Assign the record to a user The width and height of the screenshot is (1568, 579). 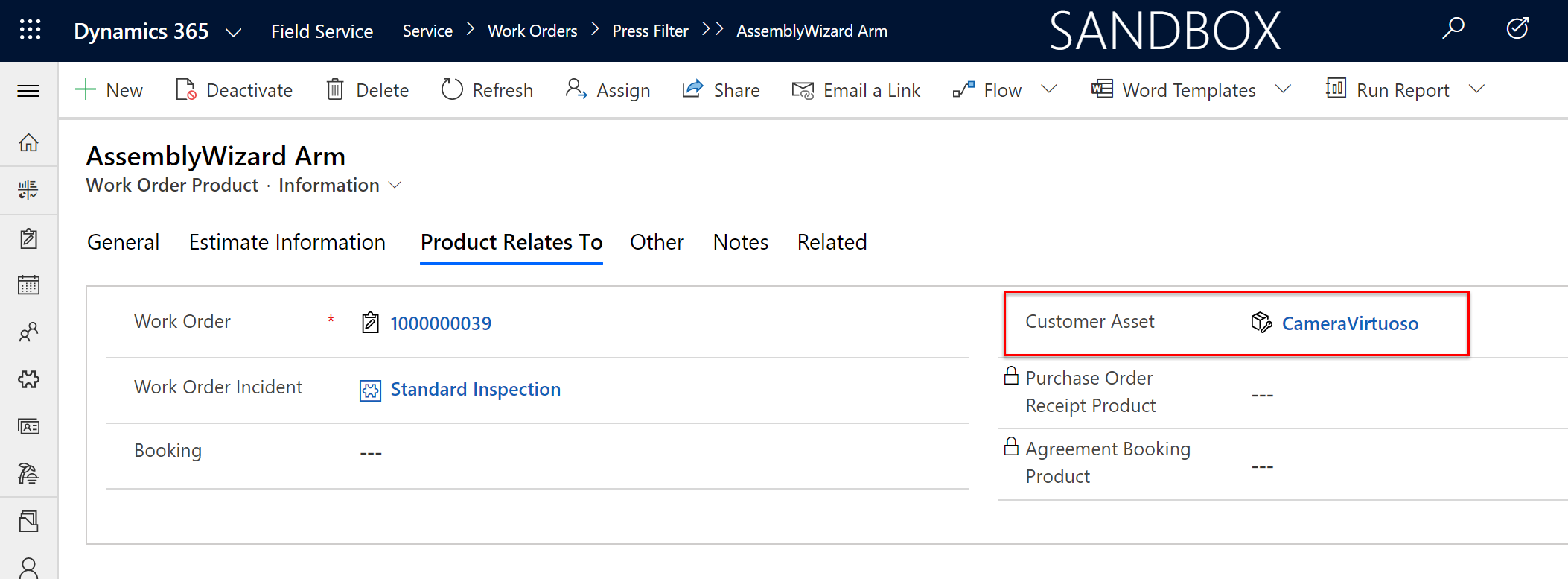coord(608,90)
